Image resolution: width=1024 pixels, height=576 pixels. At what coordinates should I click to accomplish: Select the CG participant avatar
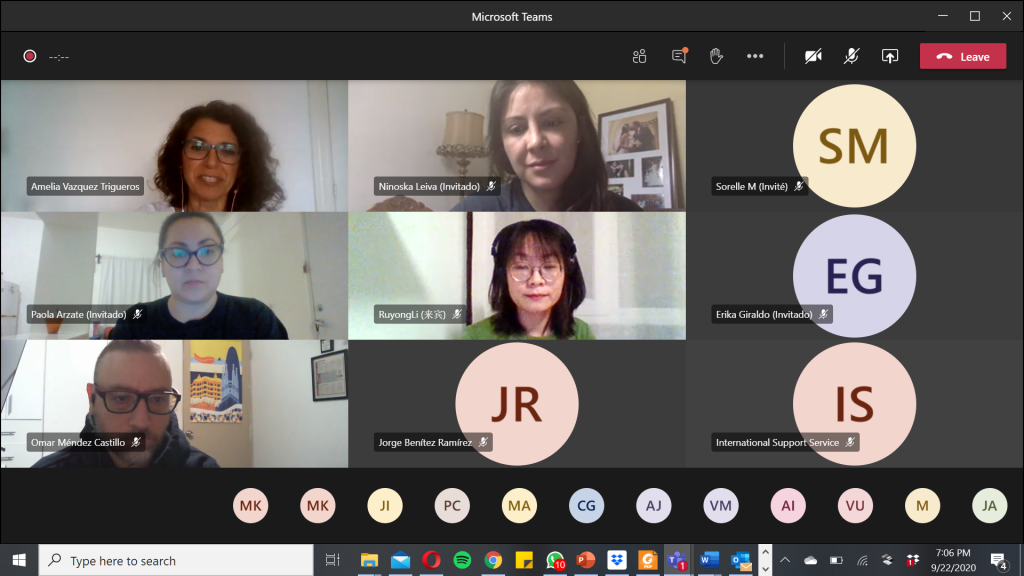[x=586, y=506]
